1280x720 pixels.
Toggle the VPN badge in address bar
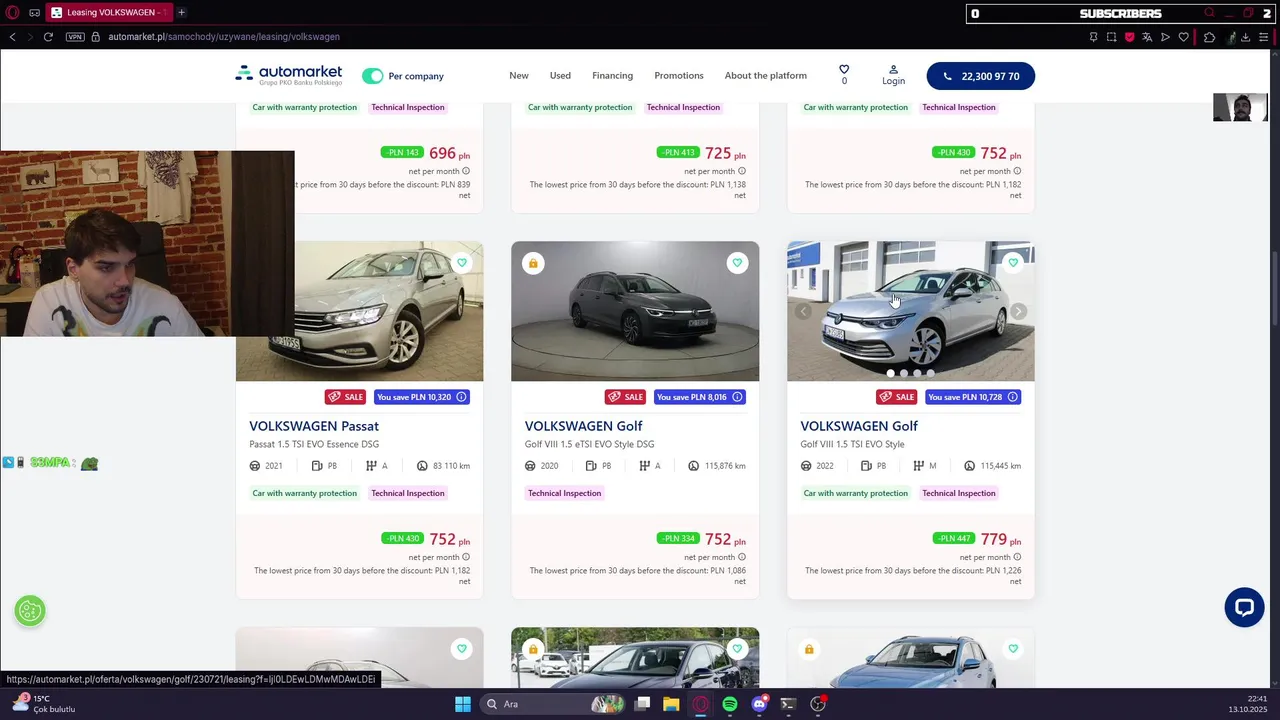click(x=75, y=37)
